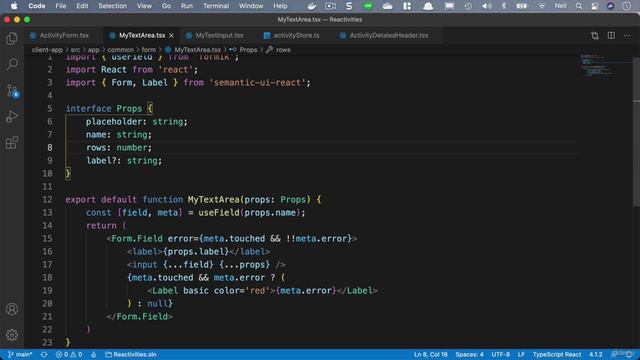Click the code minimap preview
Image resolution: width=640 pixels, height=360 pixels.
(x=596, y=65)
